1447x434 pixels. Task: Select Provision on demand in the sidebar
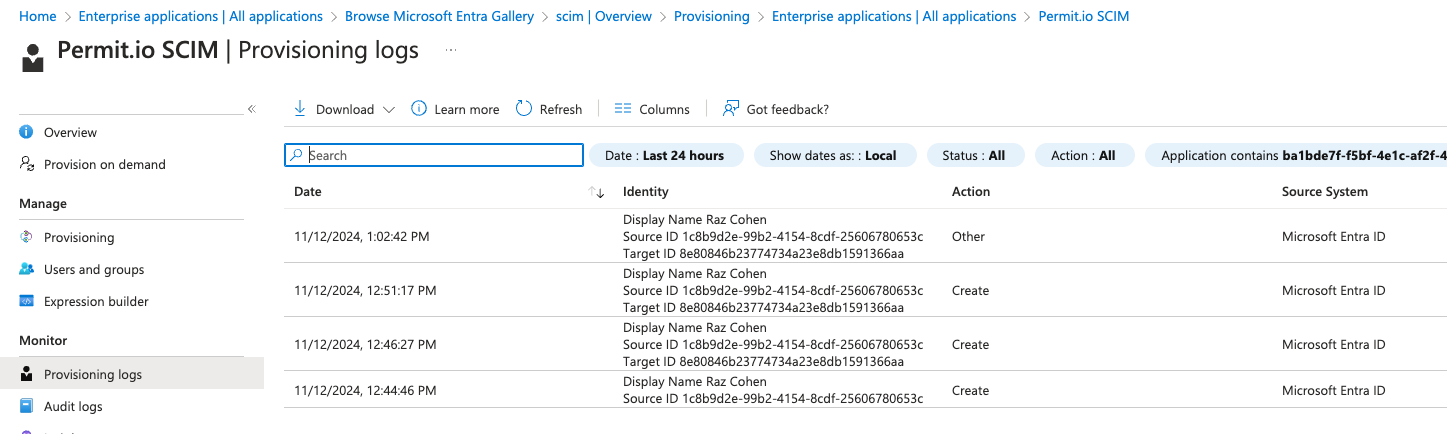point(104,165)
